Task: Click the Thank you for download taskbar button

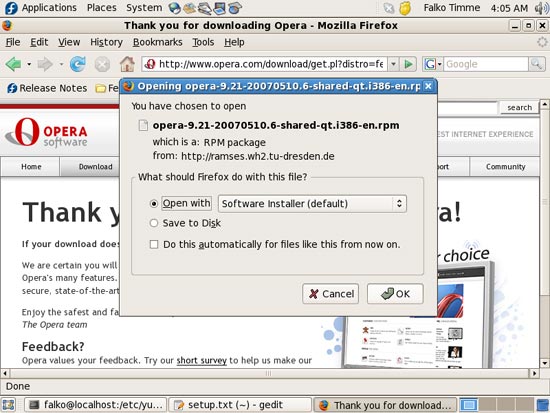Action: tap(385, 405)
